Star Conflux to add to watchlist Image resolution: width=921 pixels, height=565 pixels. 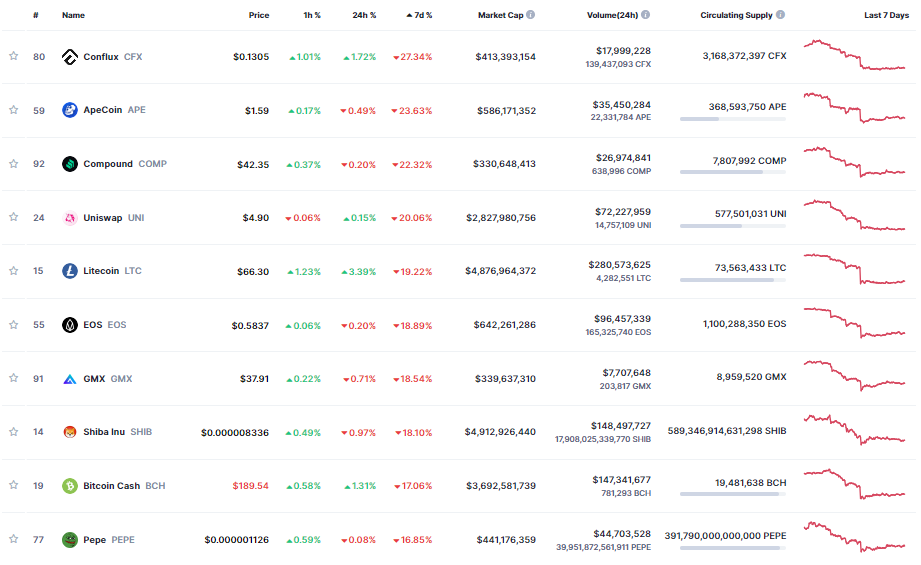[14, 57]
